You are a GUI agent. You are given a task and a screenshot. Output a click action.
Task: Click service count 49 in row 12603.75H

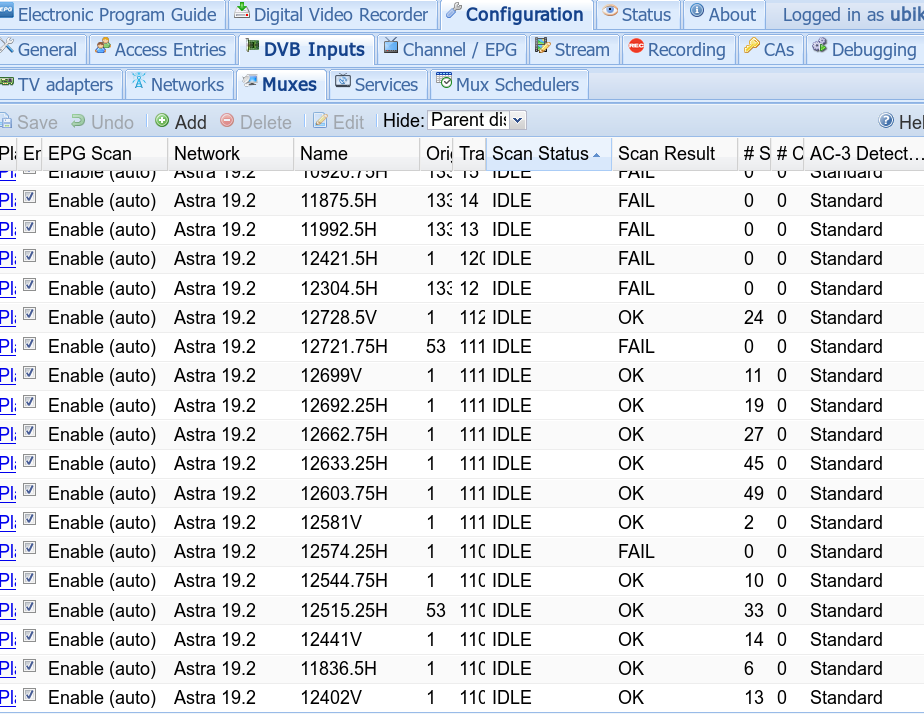[x=754, y=493]
